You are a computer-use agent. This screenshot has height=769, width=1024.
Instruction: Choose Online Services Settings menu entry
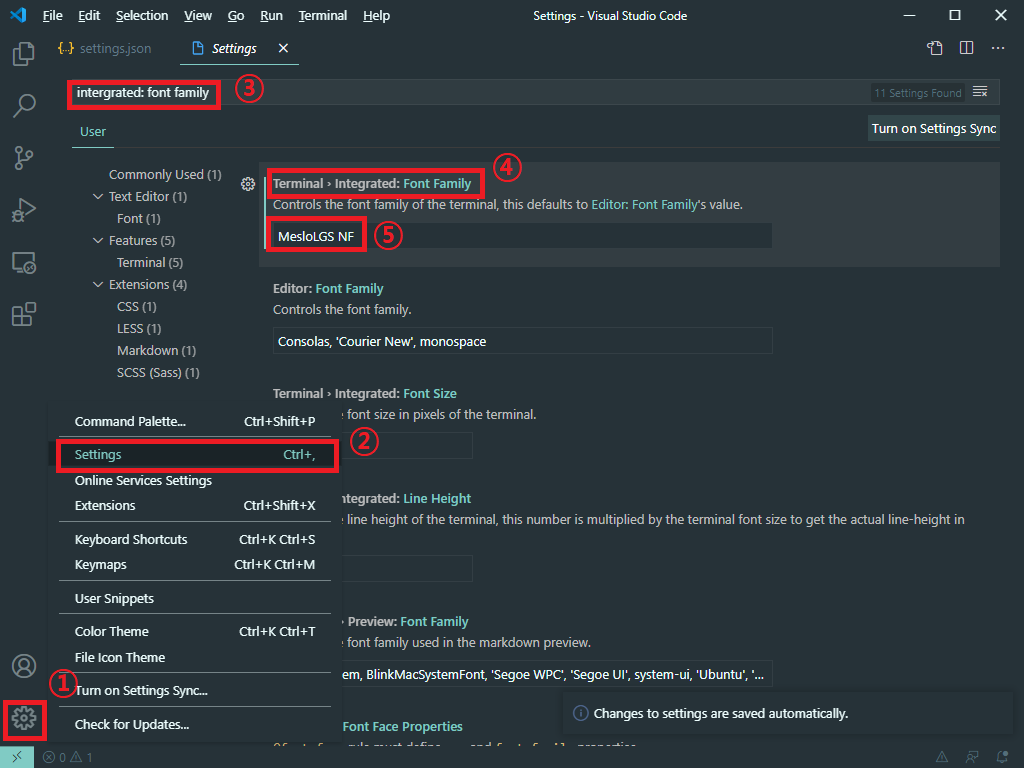pyautogui.click(x=195, y=480)
